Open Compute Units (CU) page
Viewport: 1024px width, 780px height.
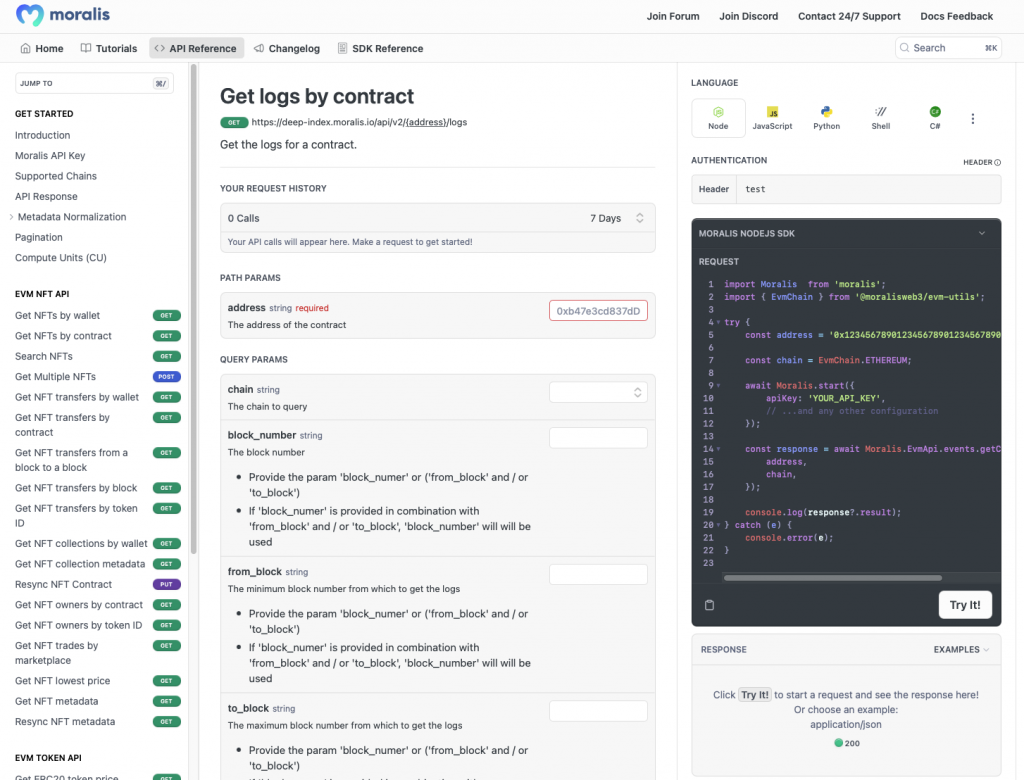click(x=61, y=258)
